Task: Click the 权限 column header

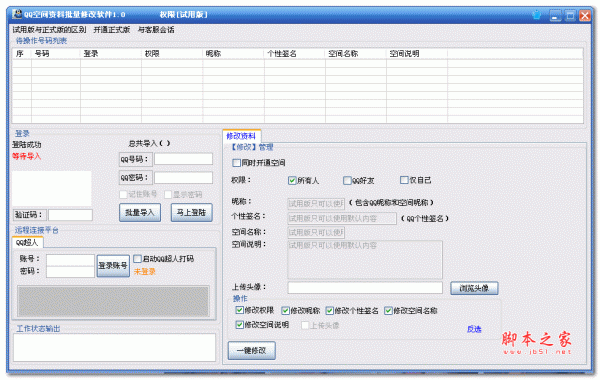Action: pyautogui.click(x=172, y=54)
